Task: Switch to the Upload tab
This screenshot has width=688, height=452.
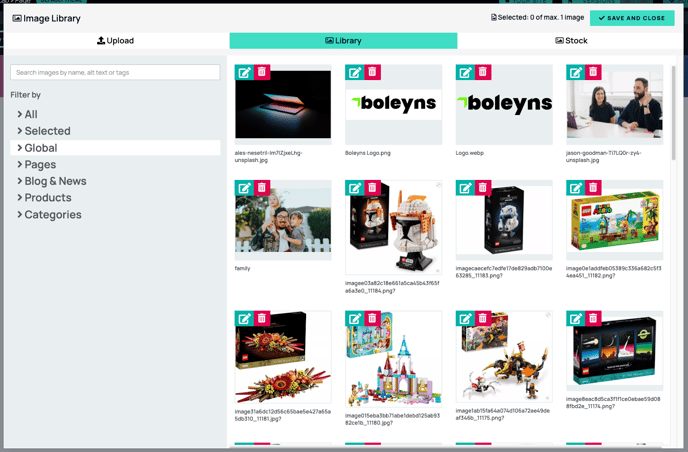Action: pos(115,40)
